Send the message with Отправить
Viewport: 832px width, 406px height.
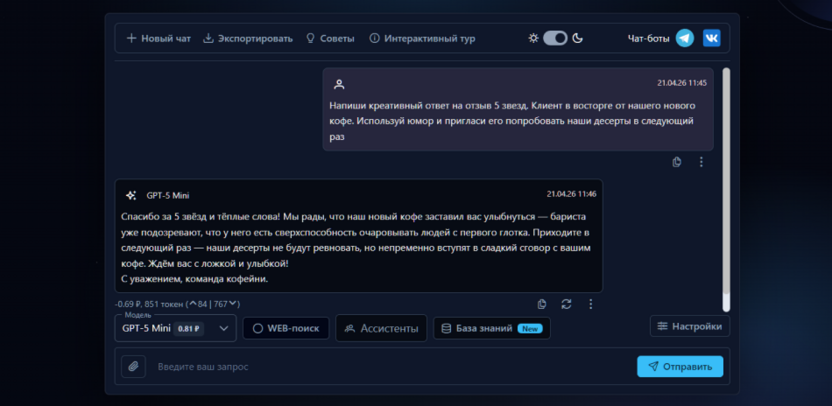pos(680,366)
